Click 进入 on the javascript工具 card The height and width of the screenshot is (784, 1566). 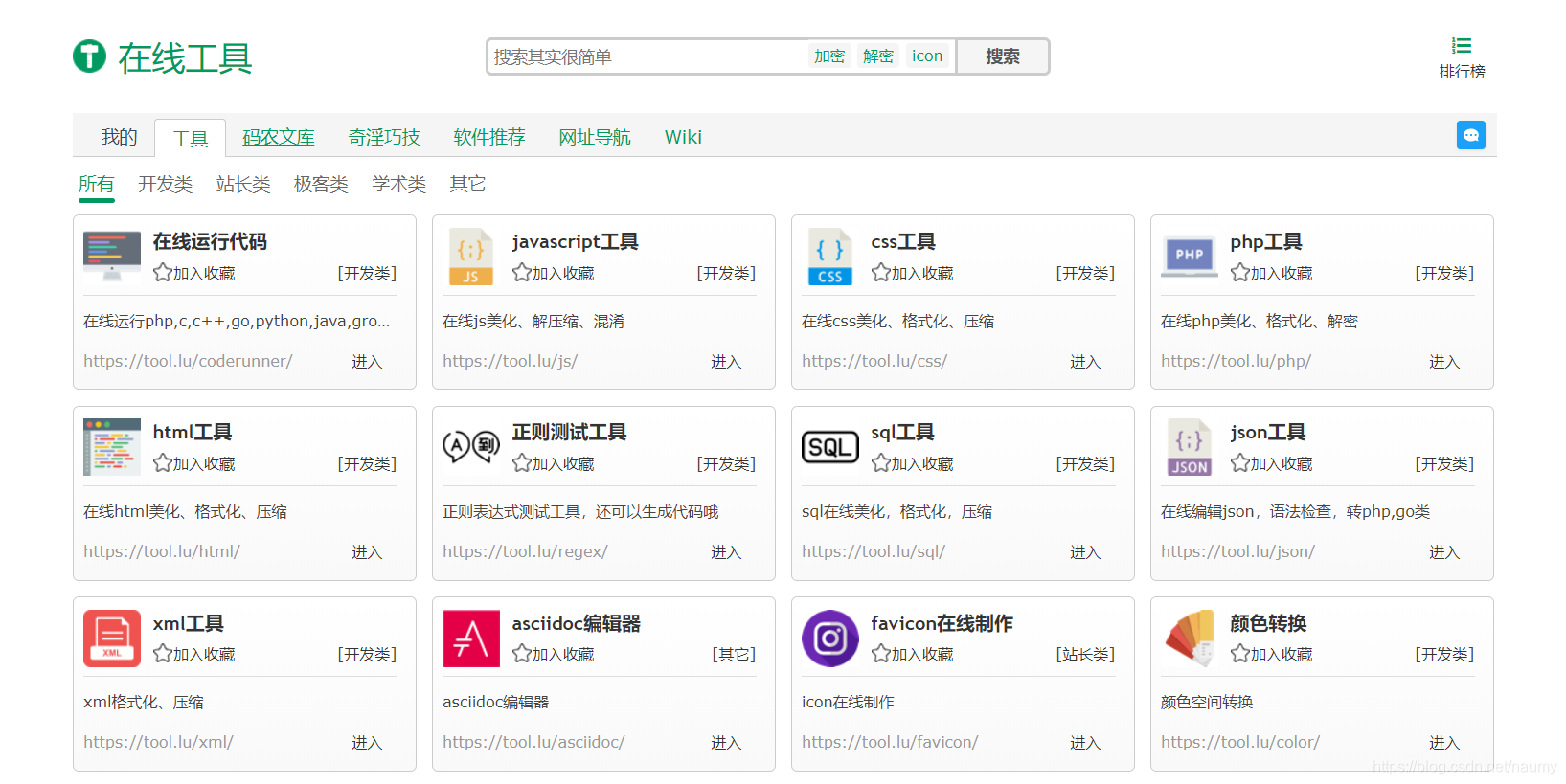[x=726, y=362]
